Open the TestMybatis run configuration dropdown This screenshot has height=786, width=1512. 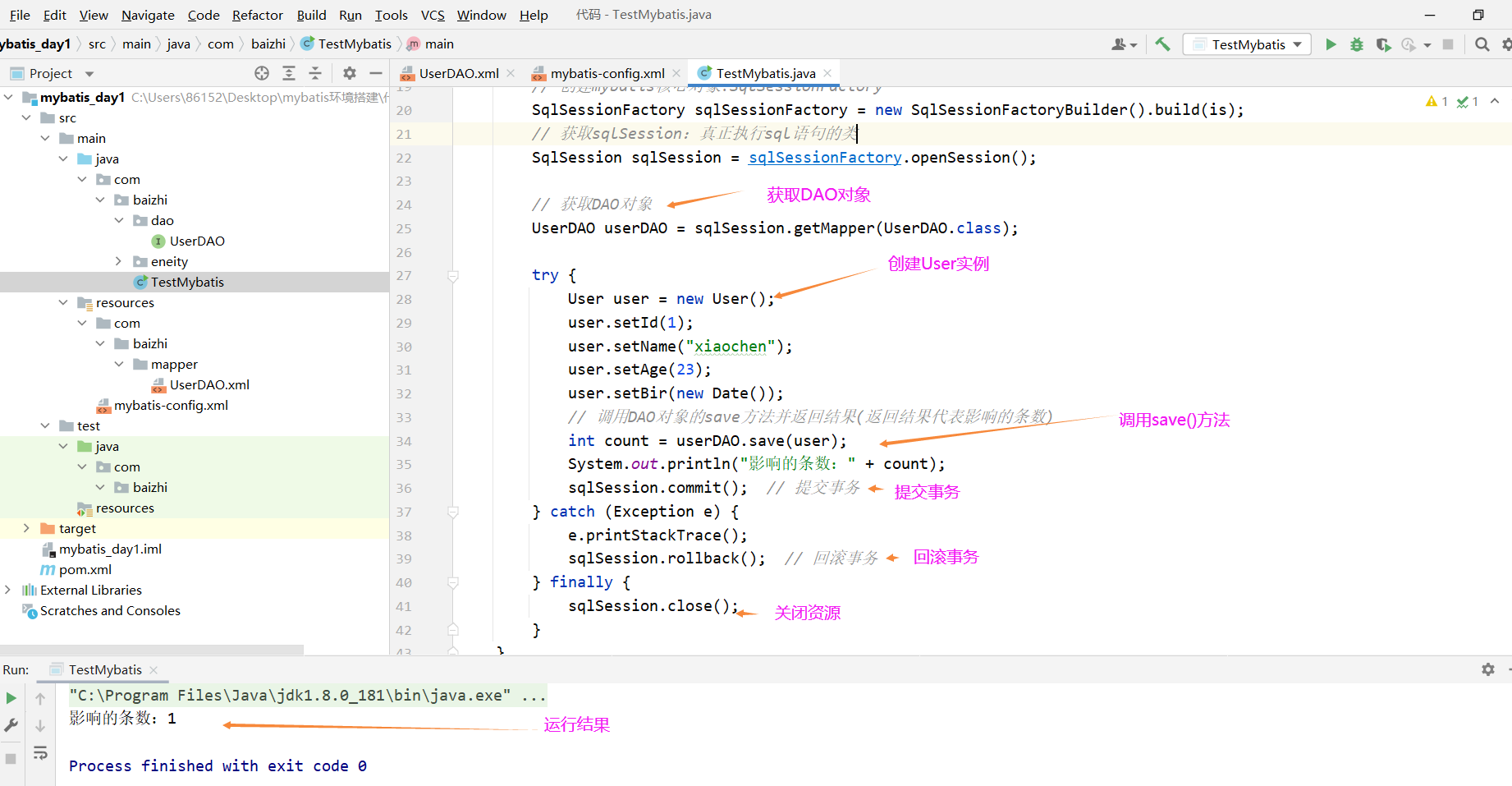(x=1247, y=44)
